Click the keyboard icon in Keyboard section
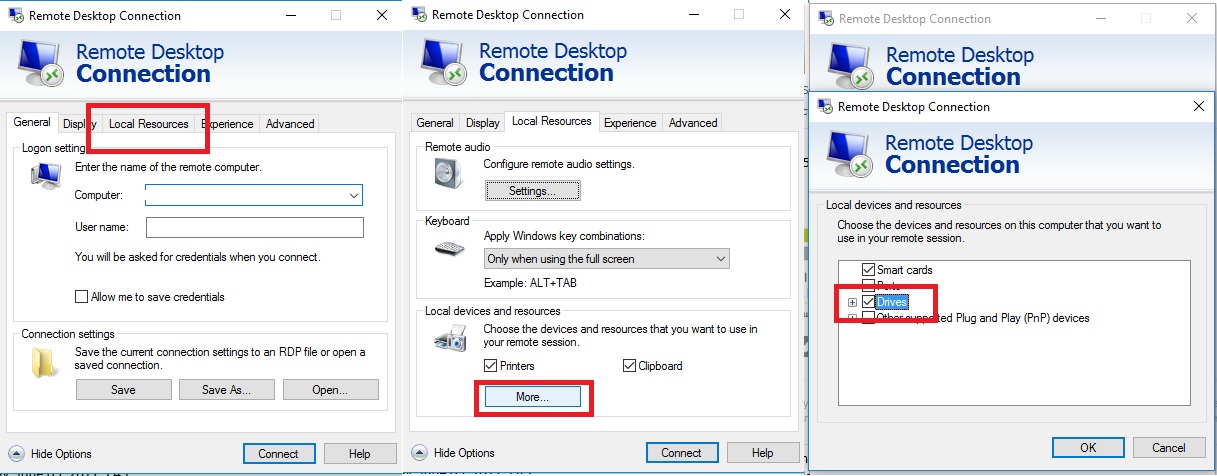The width and height of the screenshot is (1217, 476). coord(450,247)
